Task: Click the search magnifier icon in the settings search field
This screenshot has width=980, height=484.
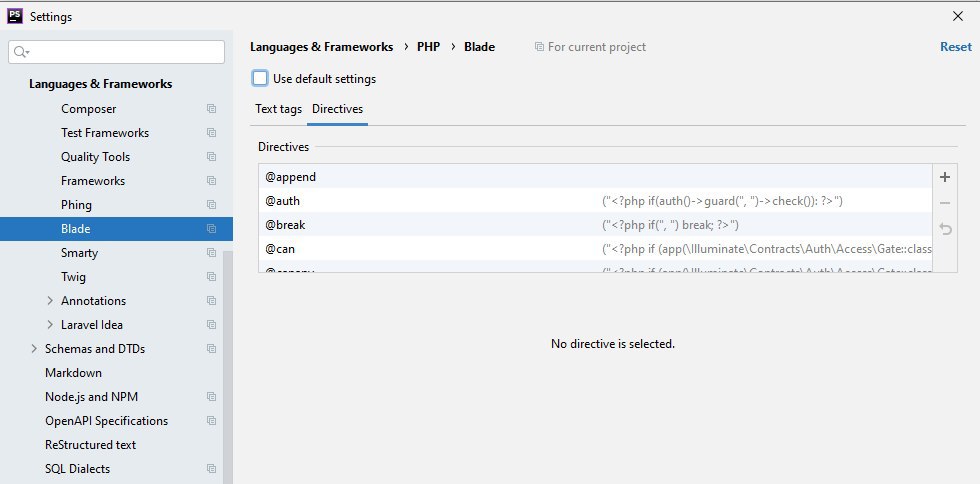Action: [x=21, y=52]
